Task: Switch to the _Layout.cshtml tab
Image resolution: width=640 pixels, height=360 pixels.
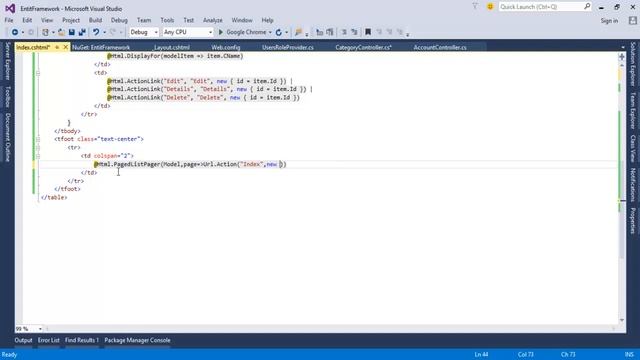Action: tap(171, 47)
